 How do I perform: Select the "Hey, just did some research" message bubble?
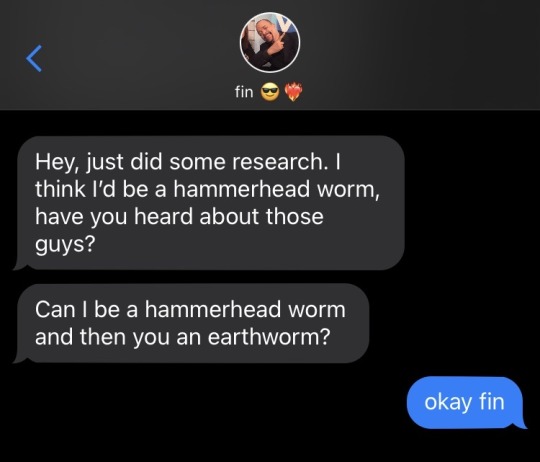209,203
